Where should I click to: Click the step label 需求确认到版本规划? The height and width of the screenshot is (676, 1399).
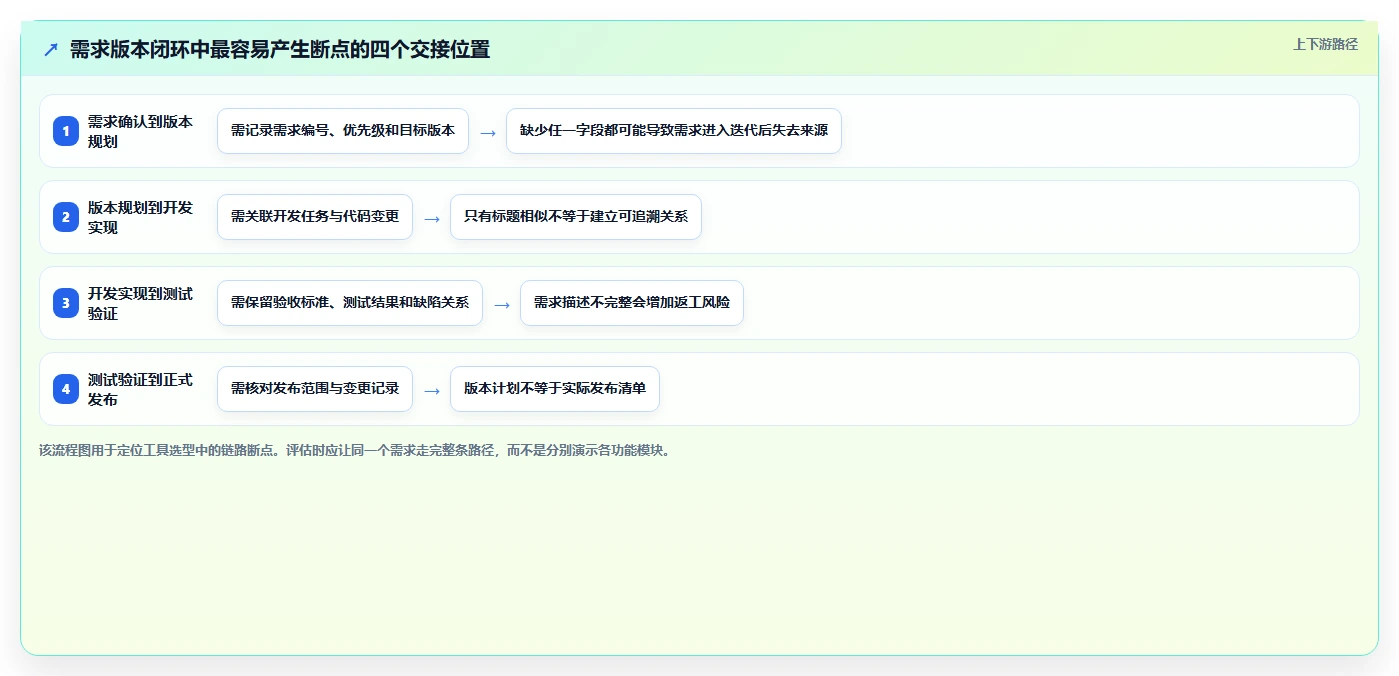click(x=140, y=131)
